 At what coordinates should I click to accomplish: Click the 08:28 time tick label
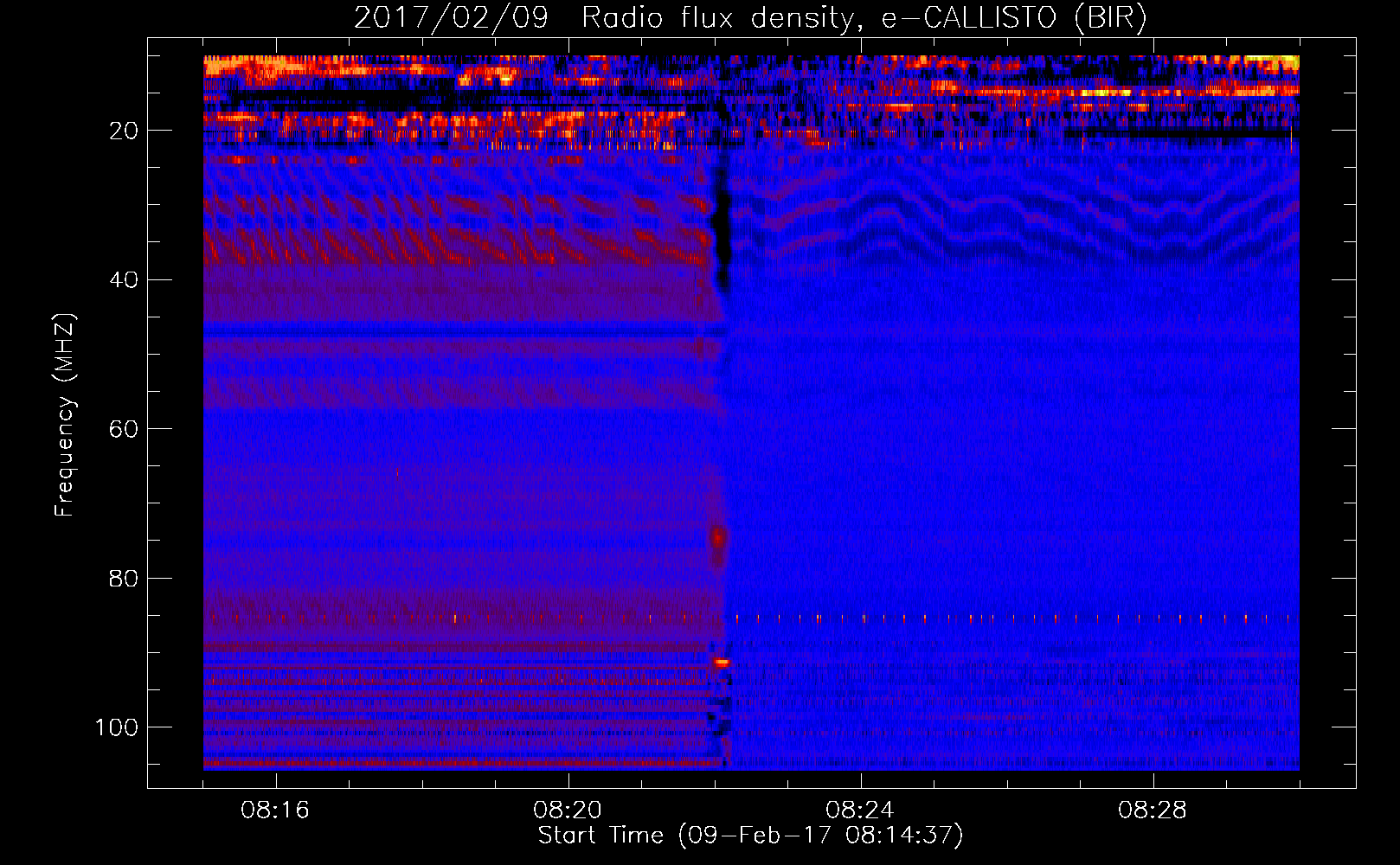(x=1153, y=811)
